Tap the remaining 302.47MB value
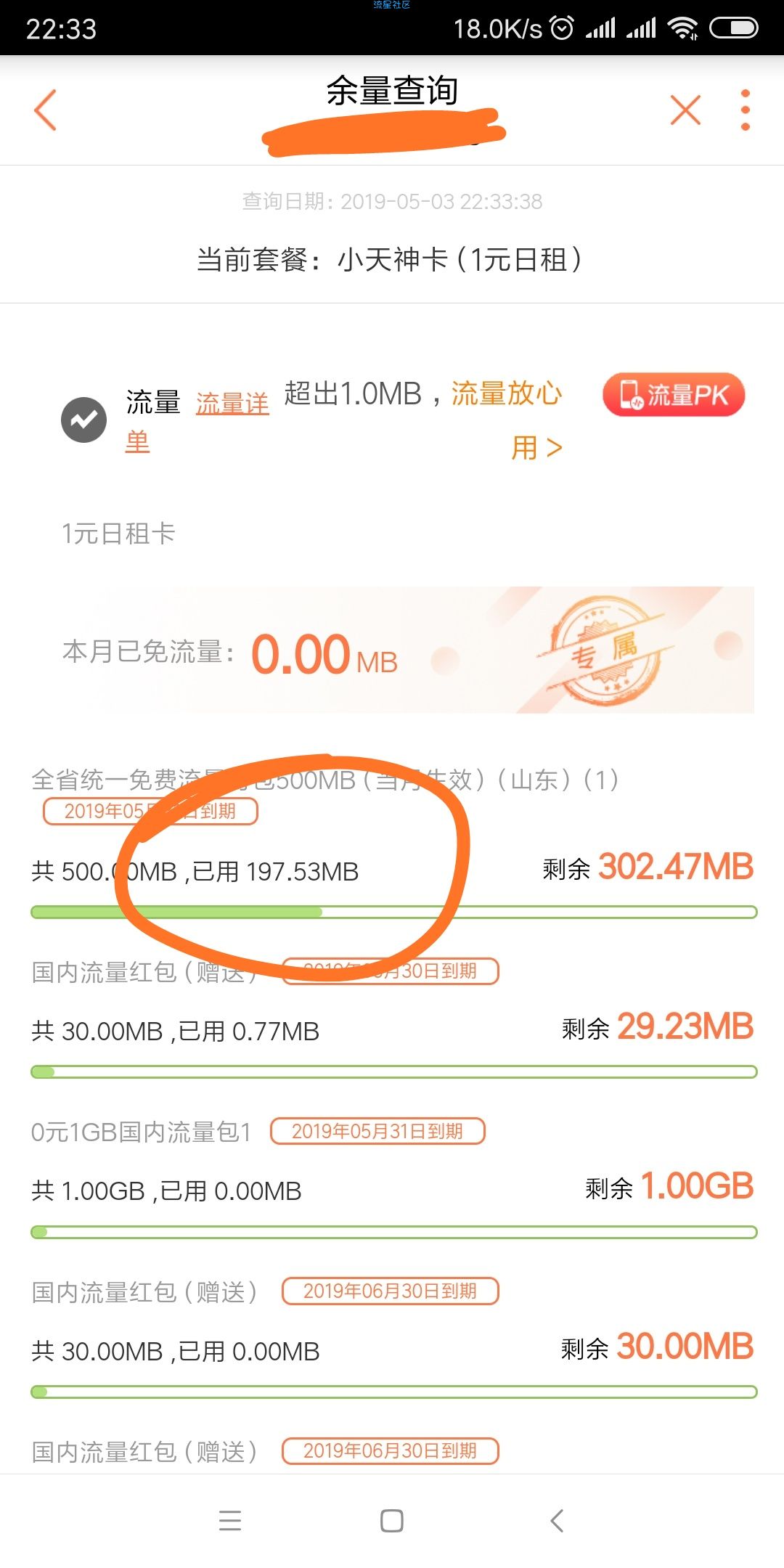The height and width of the screenshot is (1568, 784). pyautogui.click(x=676, y=867)
